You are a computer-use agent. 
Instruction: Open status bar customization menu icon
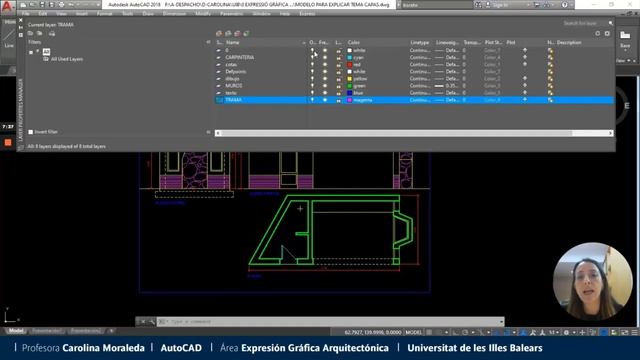[635, 332]
